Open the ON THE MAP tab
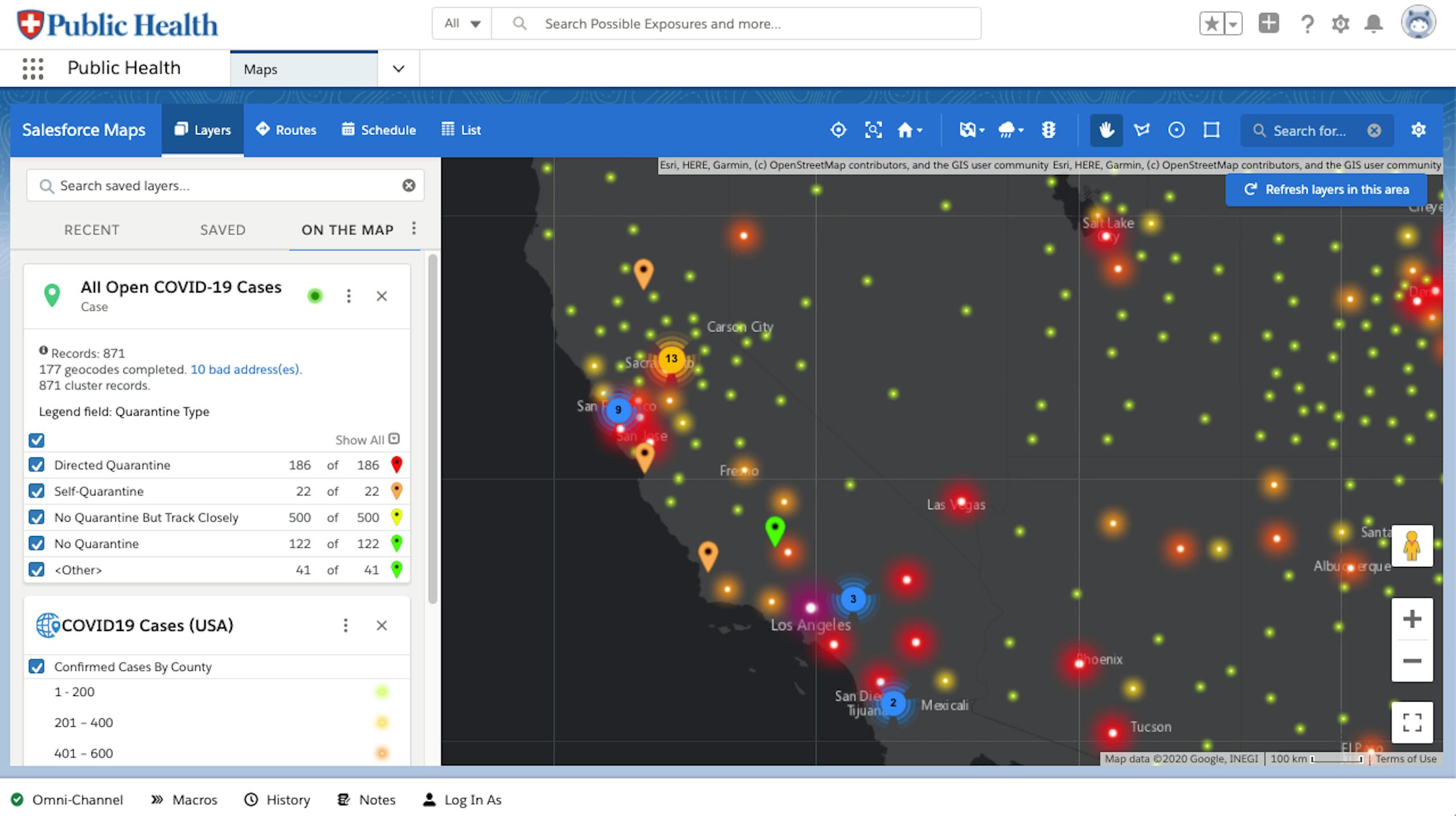The height and width of the screenshot is (816, 1456). point(348,230)
